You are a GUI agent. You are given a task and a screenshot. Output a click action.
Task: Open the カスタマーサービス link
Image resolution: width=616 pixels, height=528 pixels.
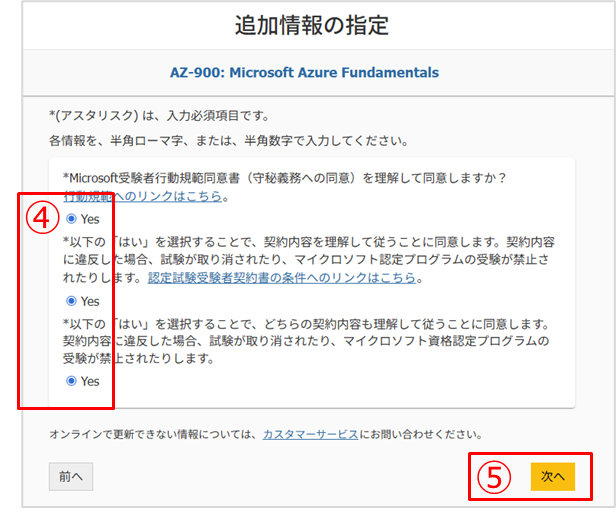310,434
